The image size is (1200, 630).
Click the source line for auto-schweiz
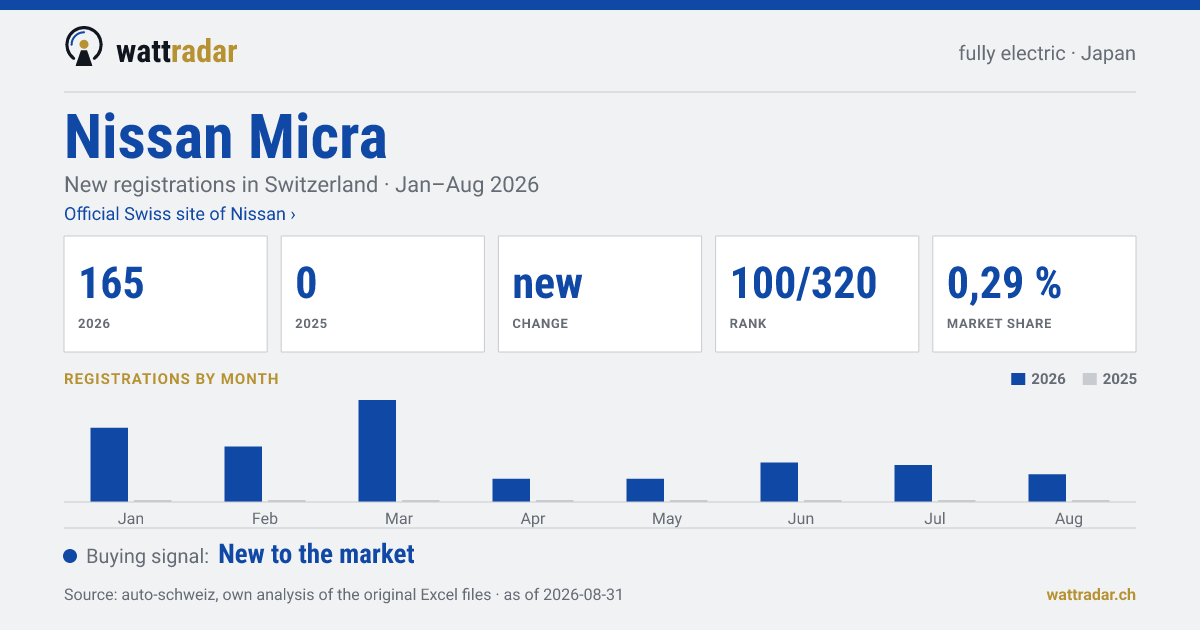pyautogui.click(x=343, y=594)
